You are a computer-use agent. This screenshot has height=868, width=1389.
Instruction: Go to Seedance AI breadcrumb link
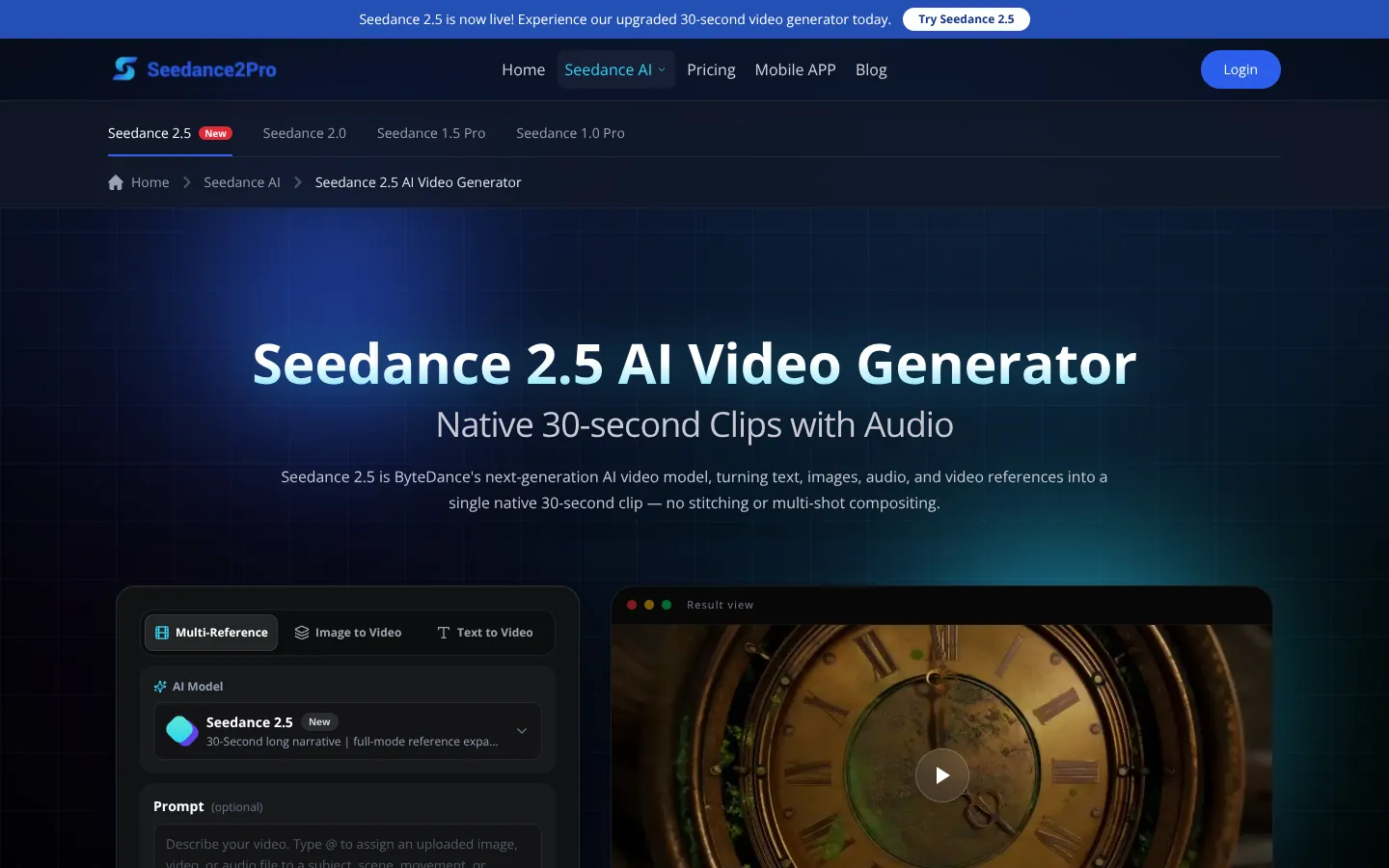242,182
